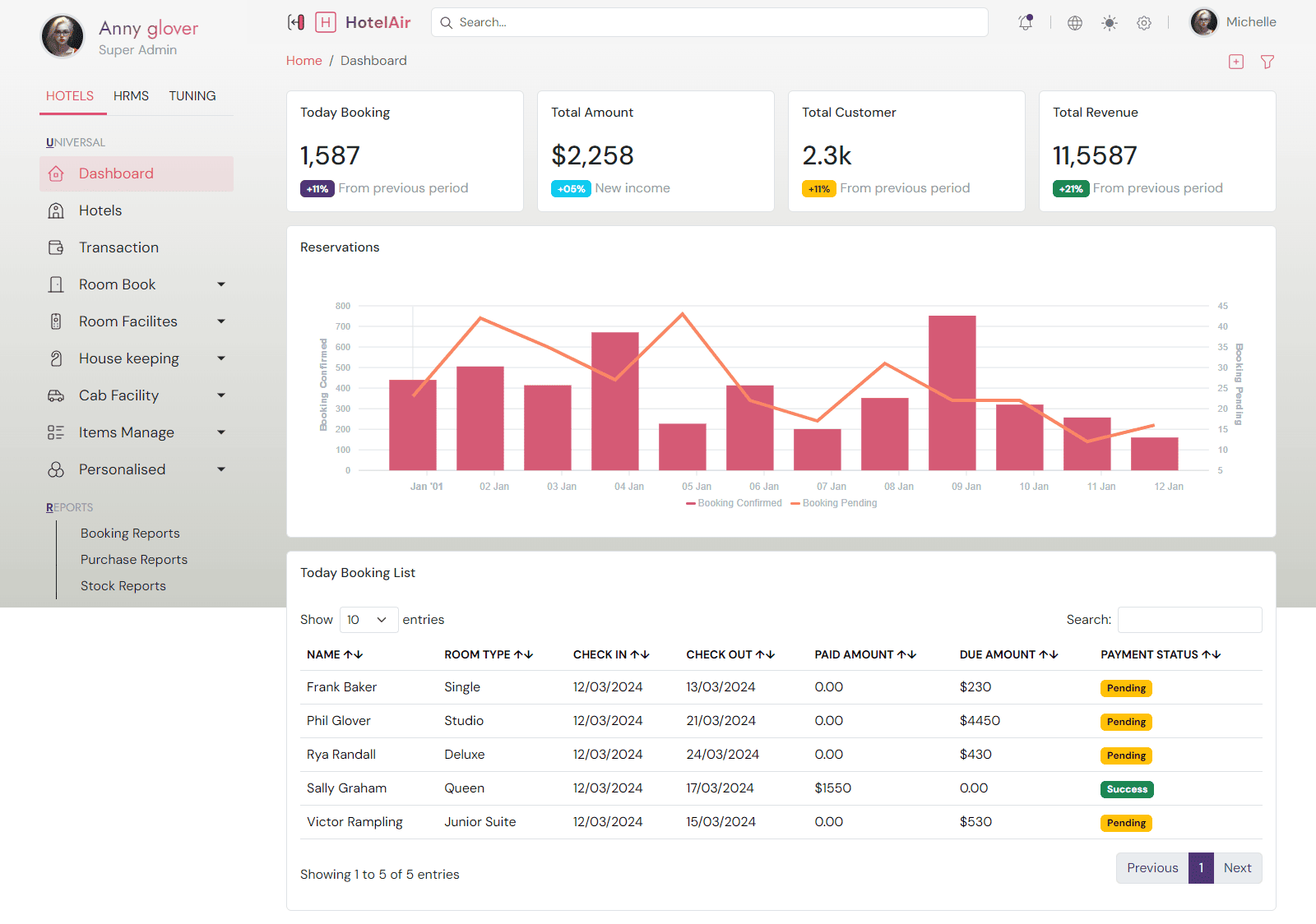Click the Next pagination button
1316x924 pixels.
pos(1237,868)
